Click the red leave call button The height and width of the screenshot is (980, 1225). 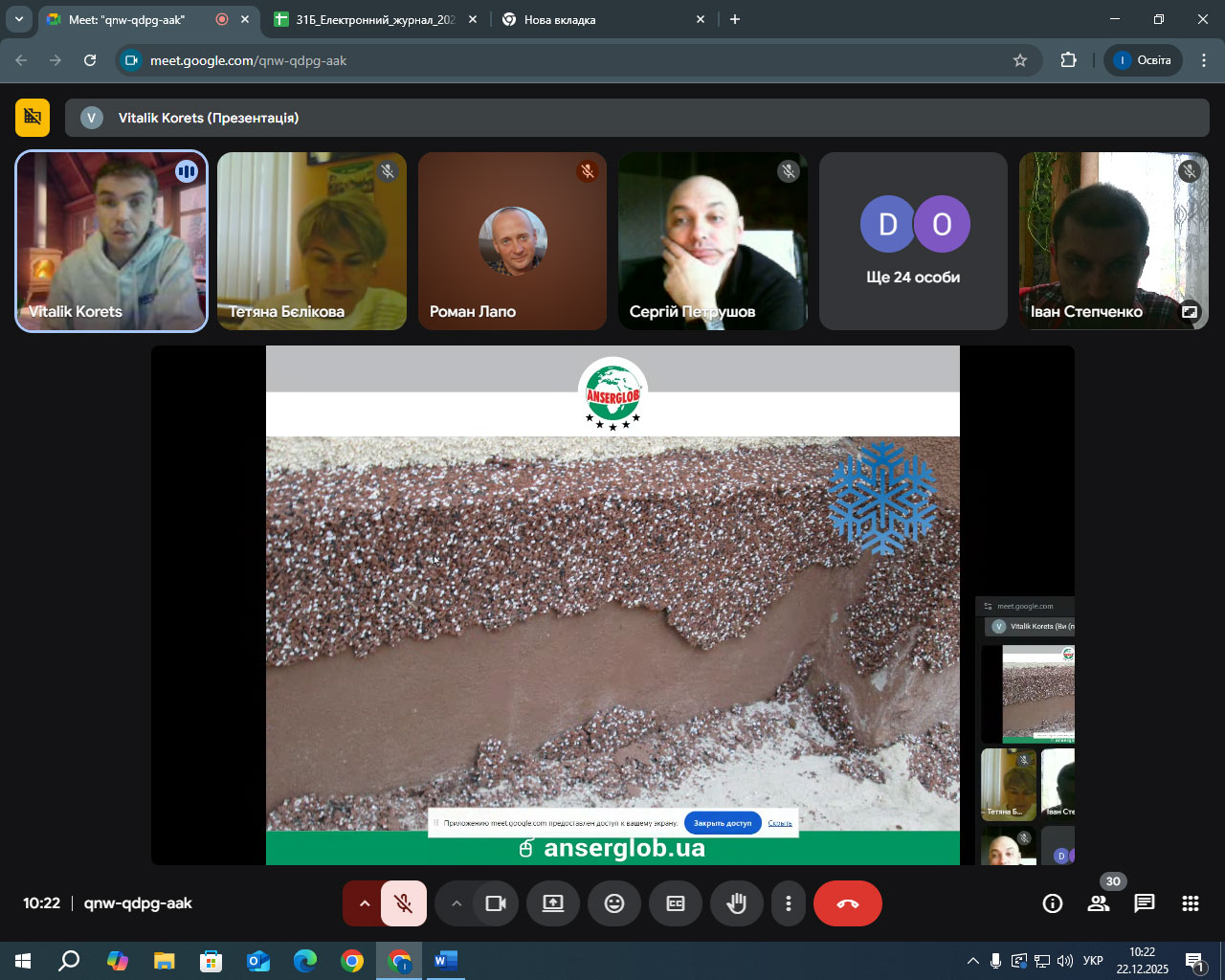(x=847, y=903)
